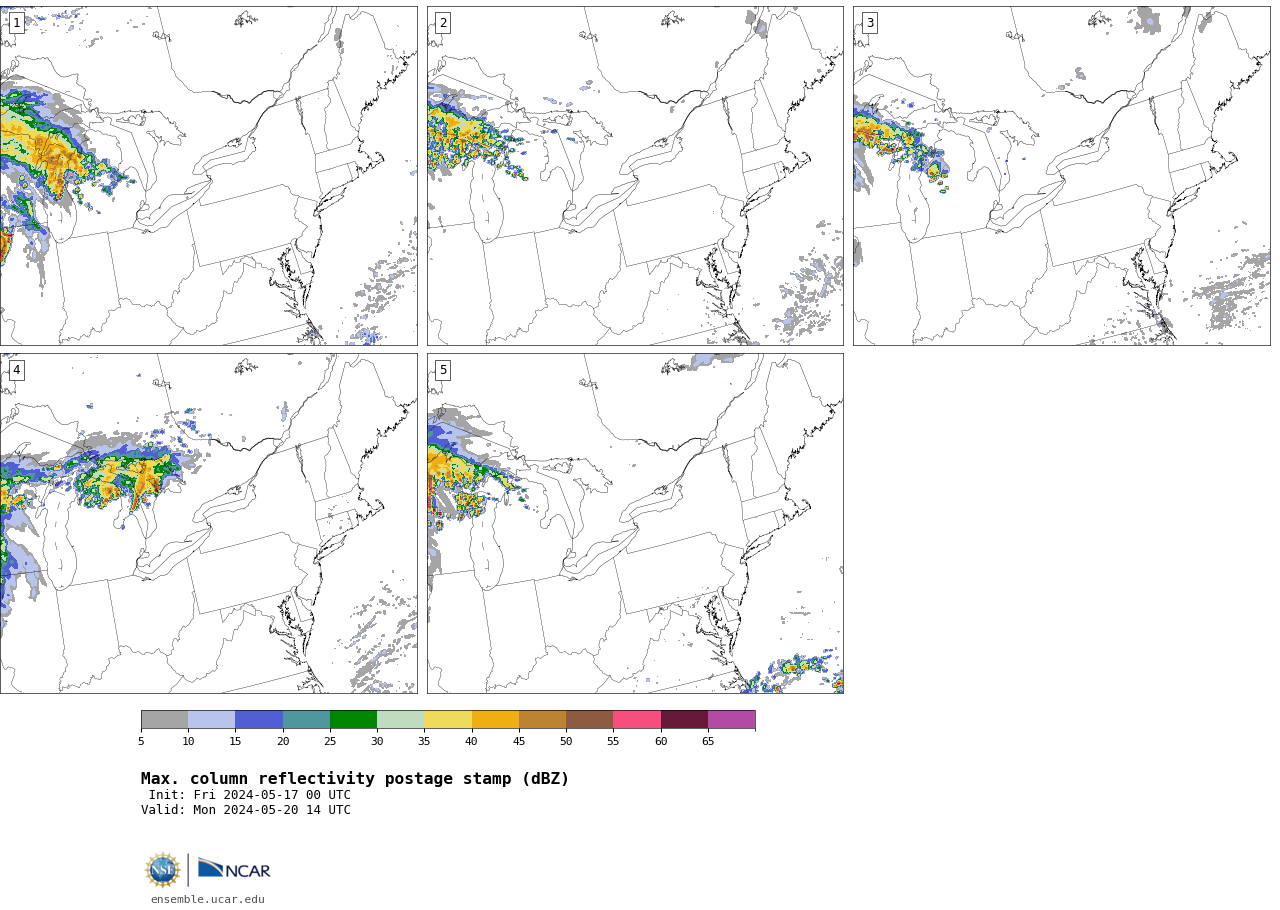Viewport: 1280px width, 910px height.
Task: Open ensemble member 4 reflectivity map
Action: pos(208,523)
